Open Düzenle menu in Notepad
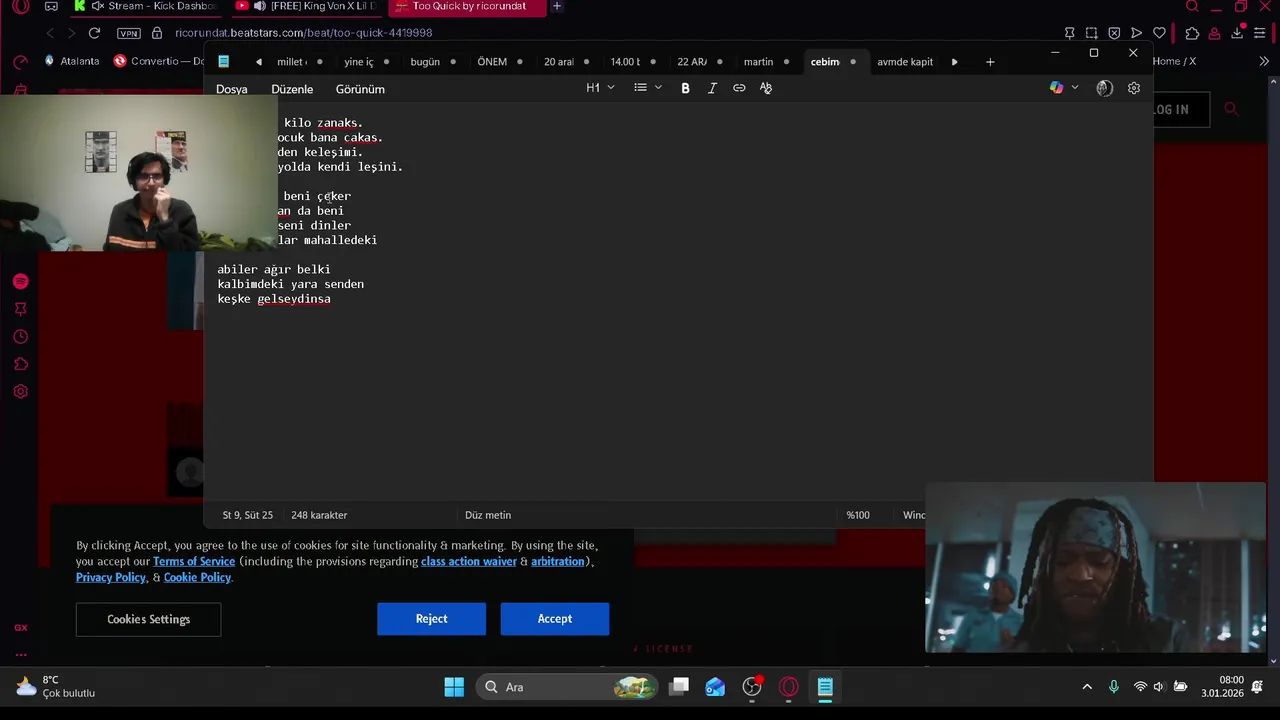The width and height of the screenshot is (1280, 720). [x=292, y=89]
